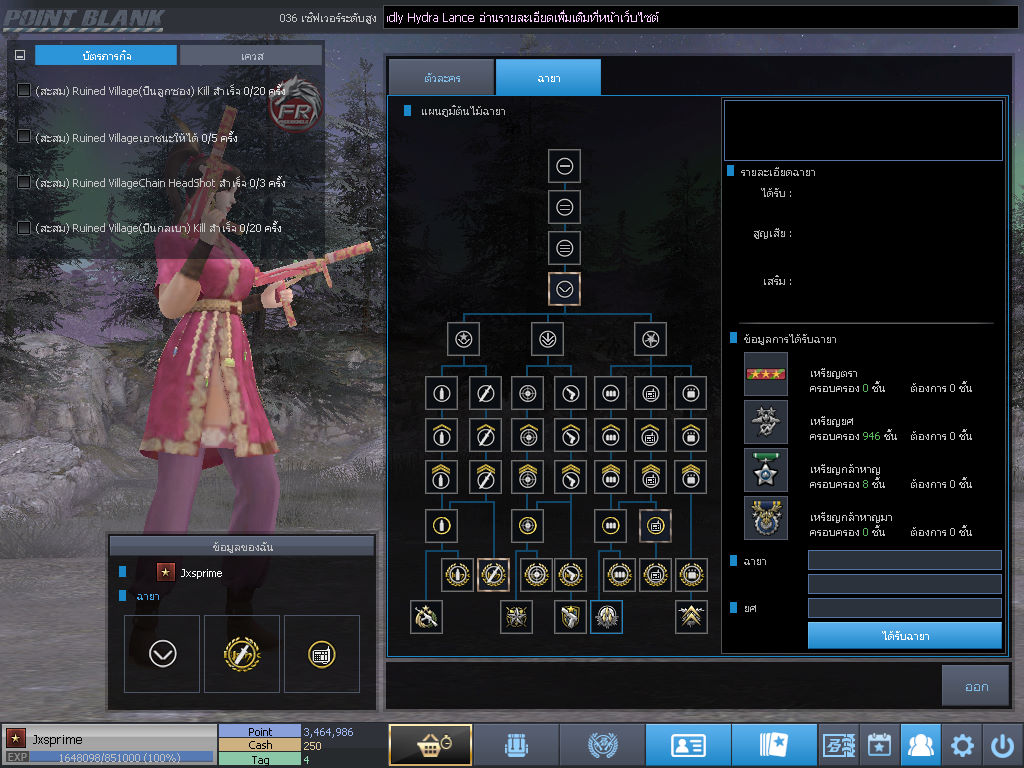The height and width of the screenshot is (768, 1024).
Task: Open the coupon ticket icon
Action: 839,744
